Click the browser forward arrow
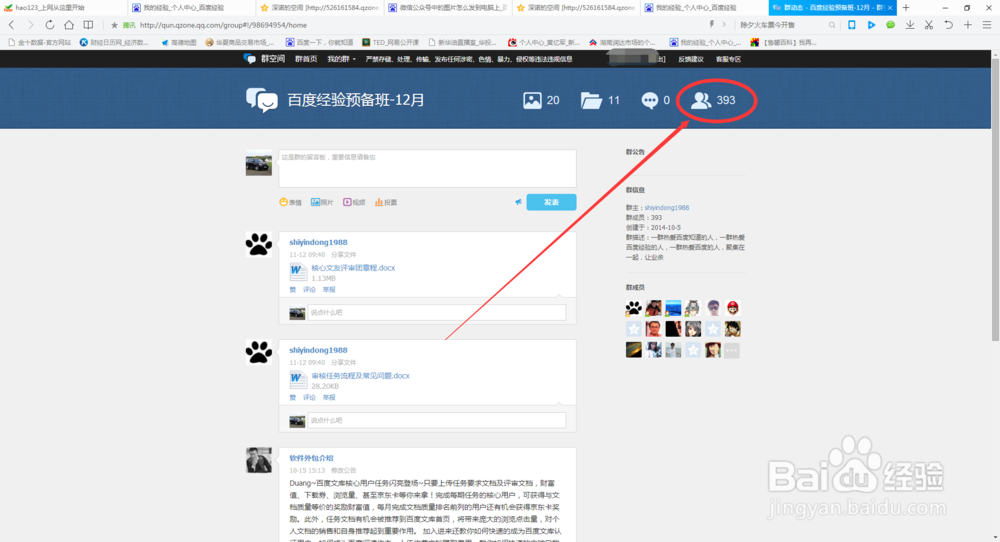Screen dimensions: 1000x542 [30, 25]
